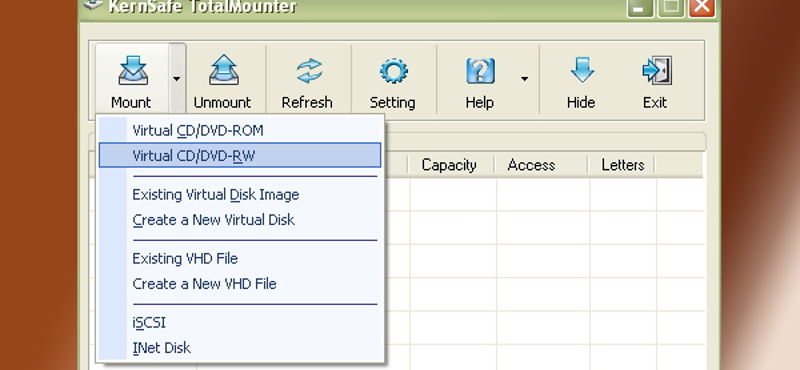
Task: Select Virtual CD/DVD-RW menu entry
Action: pyautogui.click(x=240, y=155)
